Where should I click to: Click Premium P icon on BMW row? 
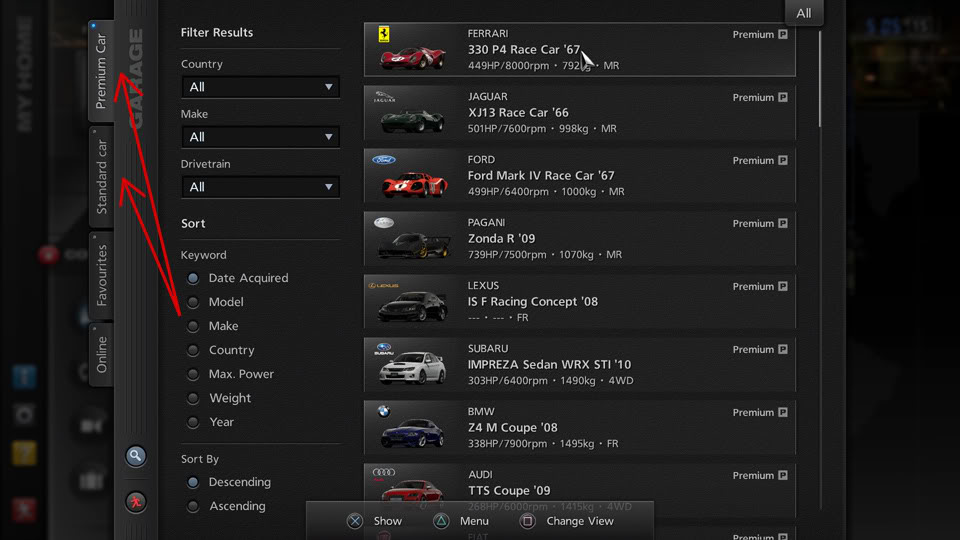pyautogui.click(x=783, y=413)
